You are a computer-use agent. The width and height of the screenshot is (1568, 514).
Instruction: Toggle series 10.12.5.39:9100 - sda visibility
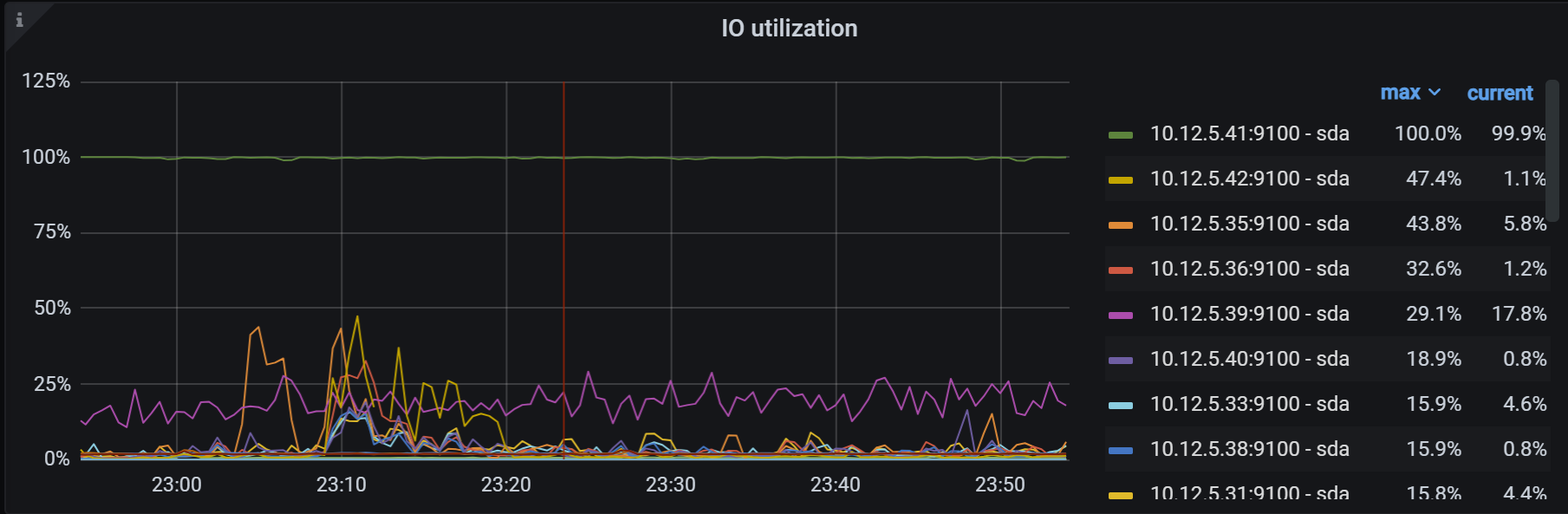coord(1249,314)
